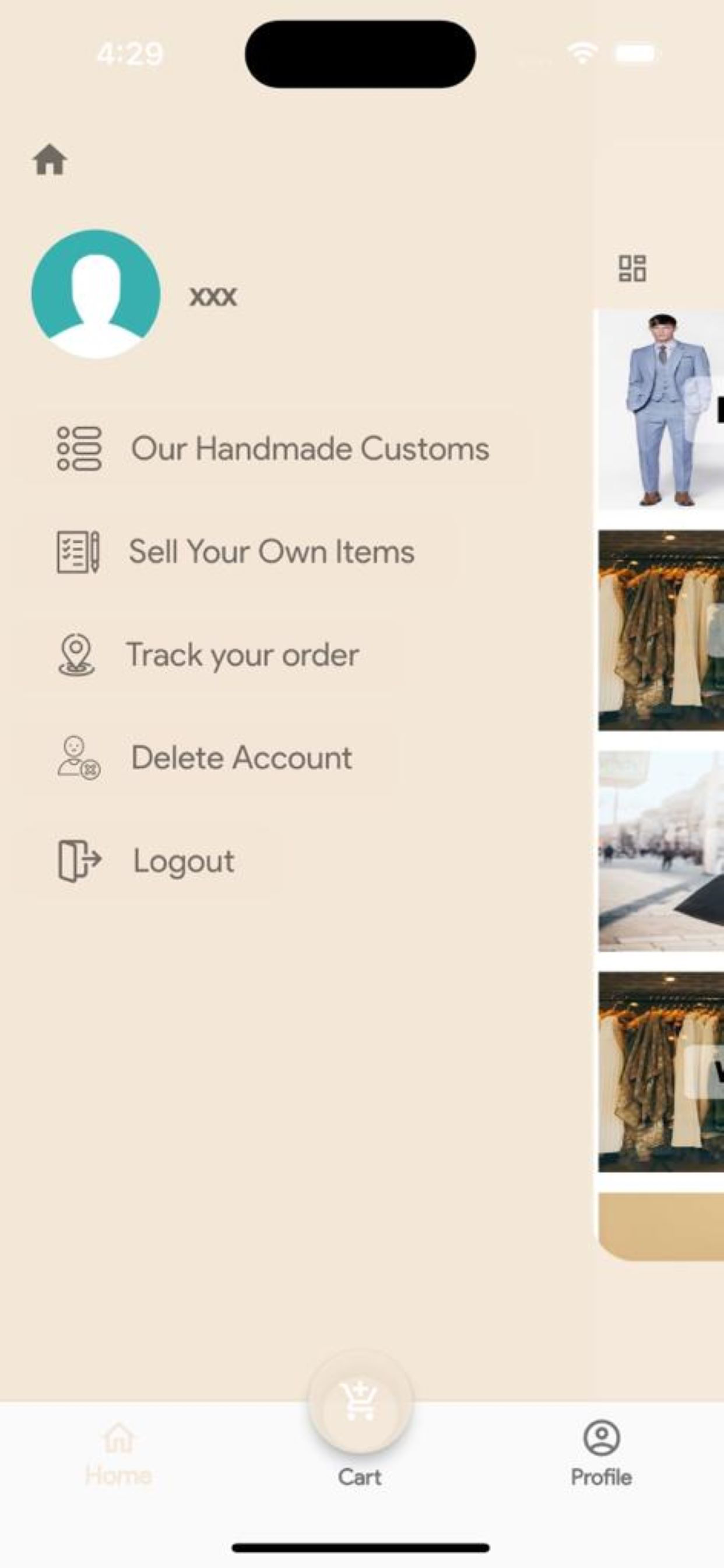Click the list icon beside Handmade Customs
This screenshot has height=1568, width=724.
coord(79,449)
